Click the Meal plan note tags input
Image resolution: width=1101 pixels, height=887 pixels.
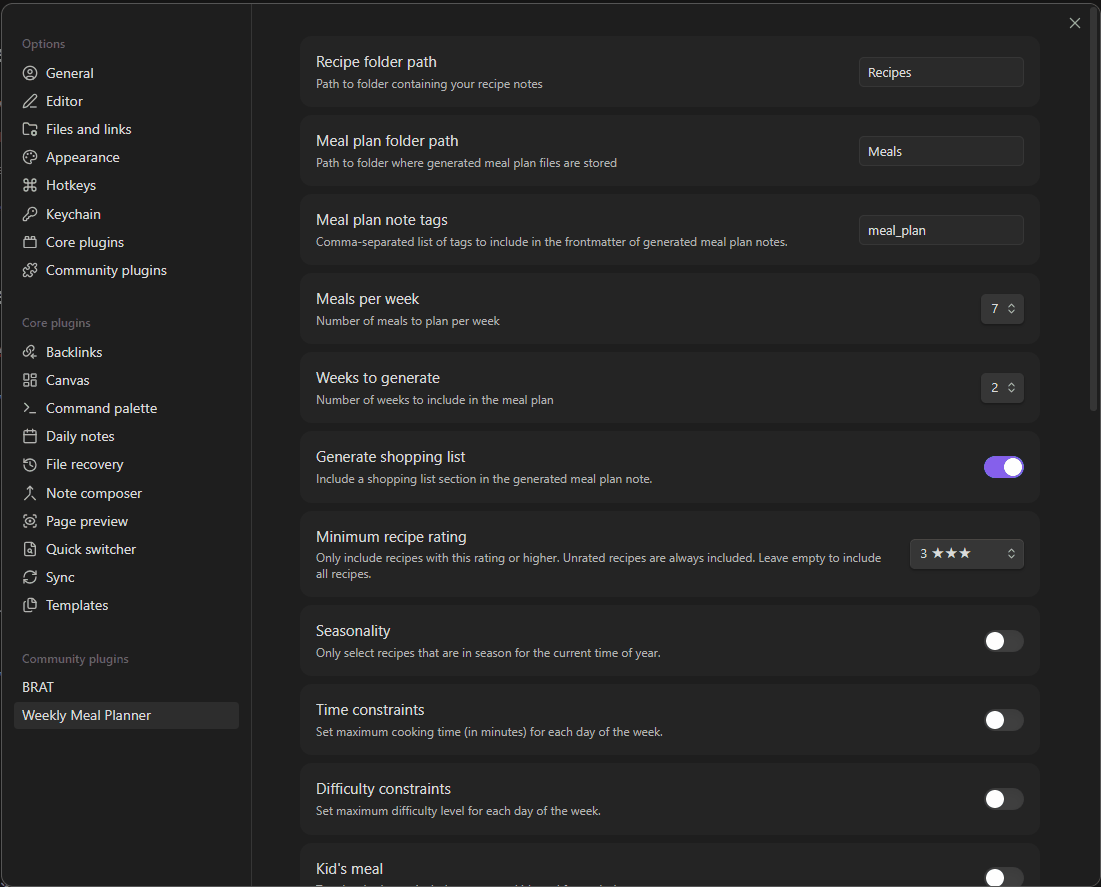pyautogui.click(x=941, y=230)
